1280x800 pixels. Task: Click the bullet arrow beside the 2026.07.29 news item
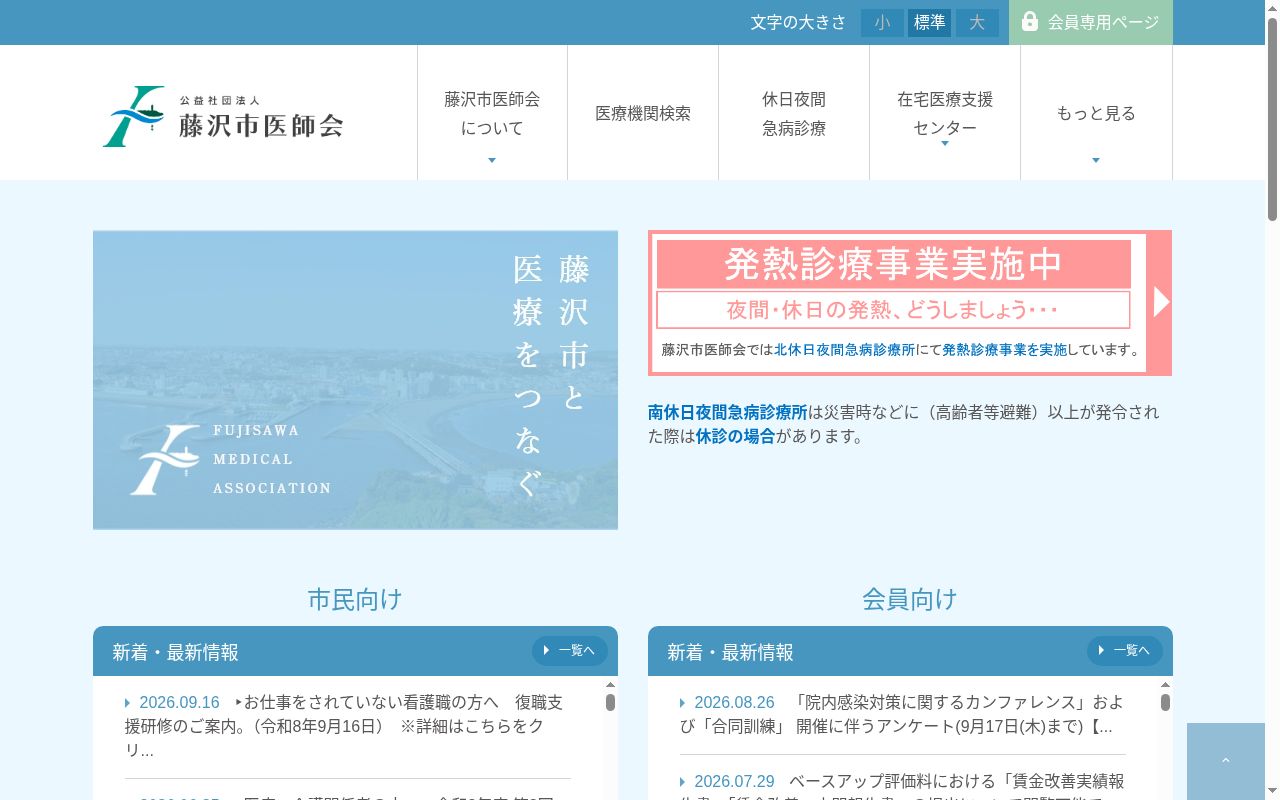[x=683, y=782]
